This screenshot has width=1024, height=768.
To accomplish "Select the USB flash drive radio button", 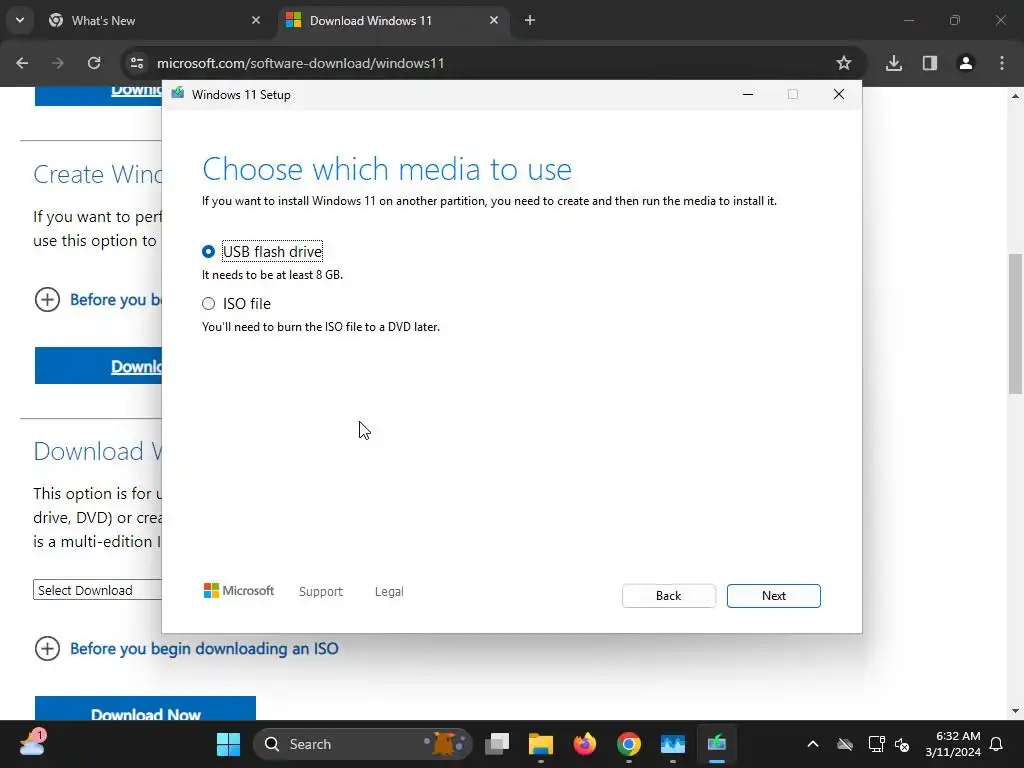I will click(208, 251).
